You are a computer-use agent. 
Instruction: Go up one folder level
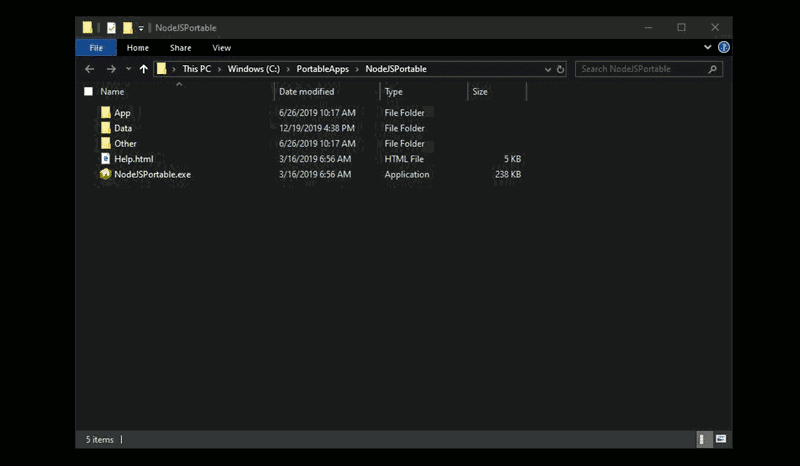[x=143, y=69]
